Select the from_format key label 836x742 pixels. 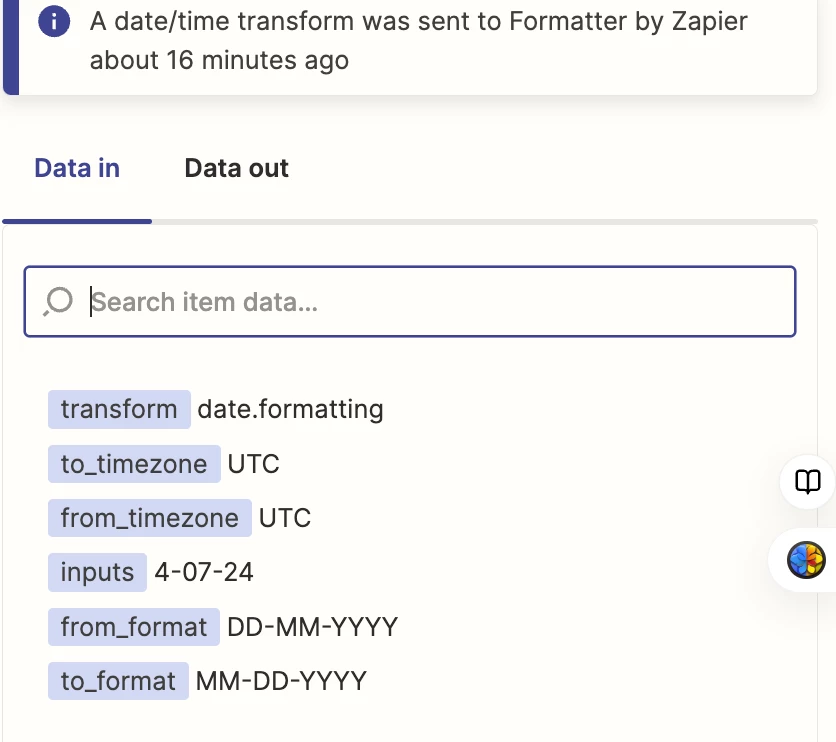pyautogui.click(x=133, y=627)
